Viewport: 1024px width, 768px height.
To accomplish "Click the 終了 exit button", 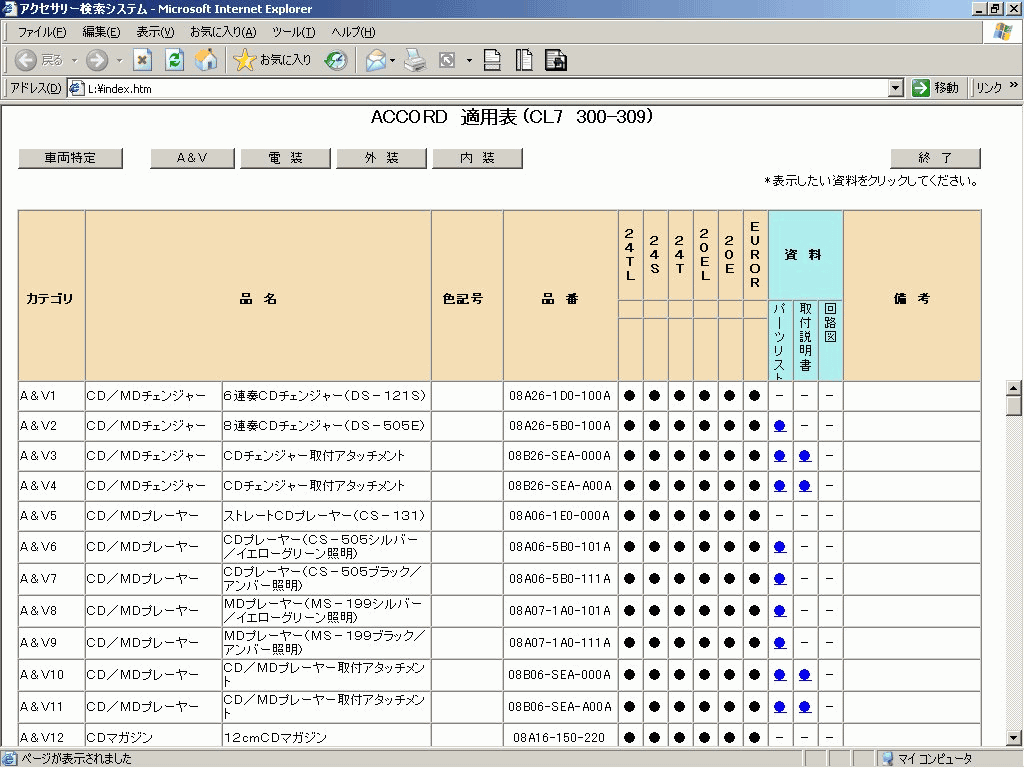I will [935, 158].
